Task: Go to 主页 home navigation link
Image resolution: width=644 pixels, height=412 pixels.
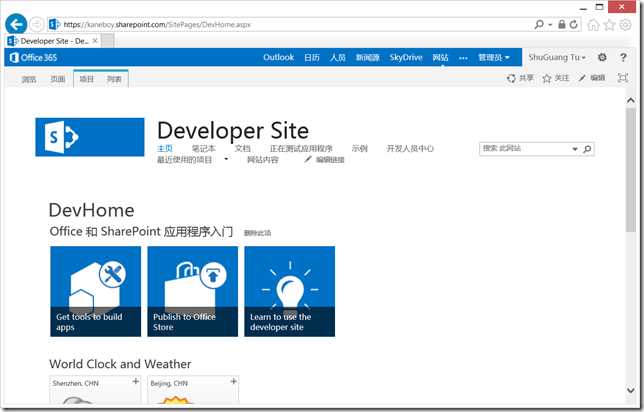Action: pos(165,148)
